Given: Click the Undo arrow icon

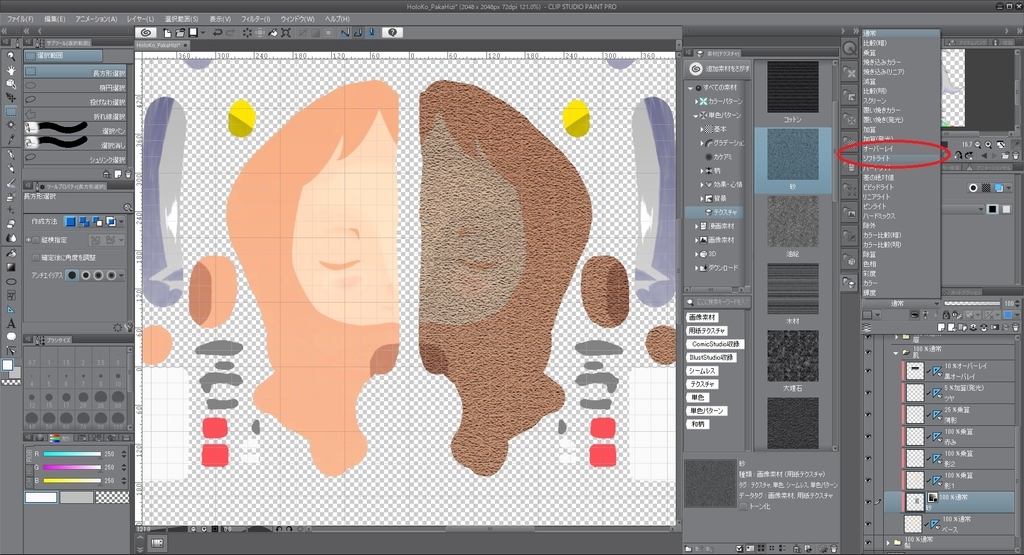Looking at the screenshot, I should click(217, 33).
